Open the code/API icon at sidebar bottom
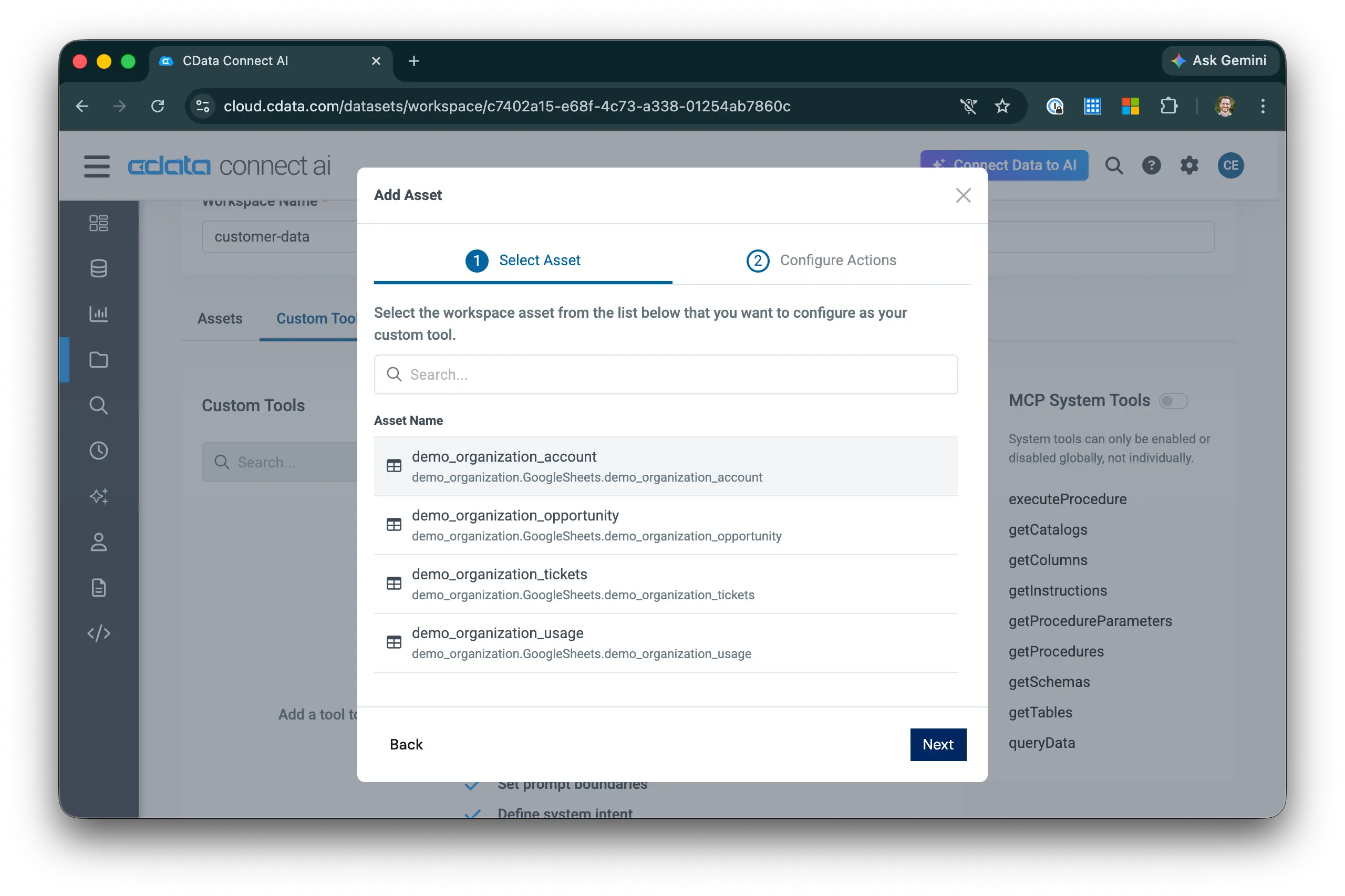Screen dimensions: 1345x896 99,633
